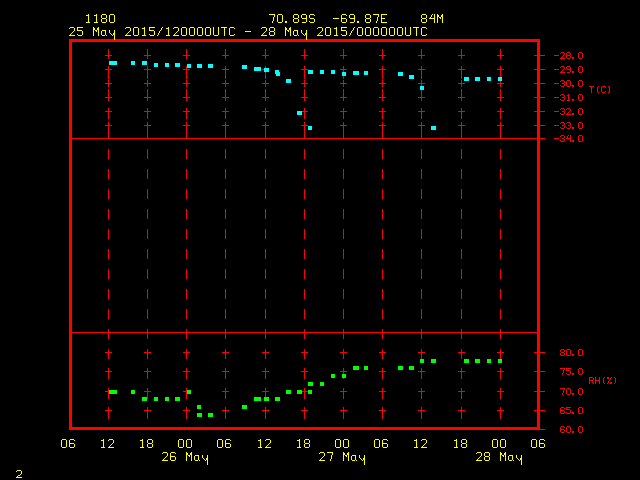This screenshot has height=480, width=640.
Task: Click the 80.0 humidity tick label
Action: pyautogui.click(x=572, y=353)
